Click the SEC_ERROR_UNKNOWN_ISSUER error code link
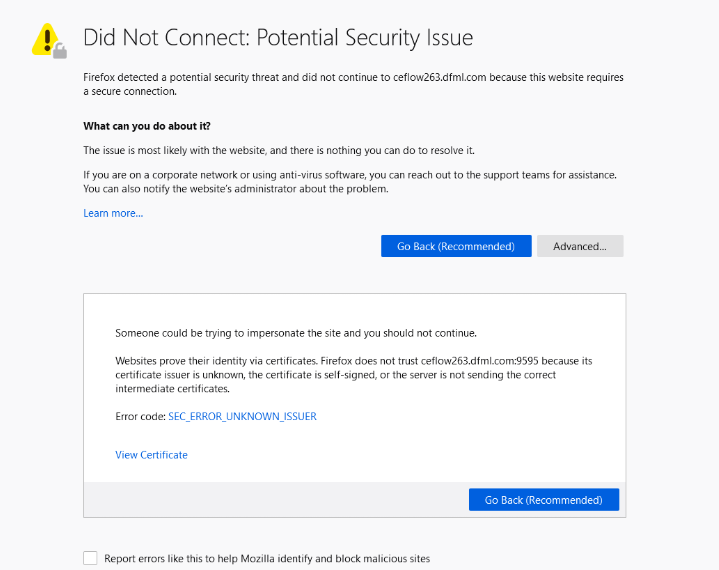719x570 pixels. tap(242, 416)
